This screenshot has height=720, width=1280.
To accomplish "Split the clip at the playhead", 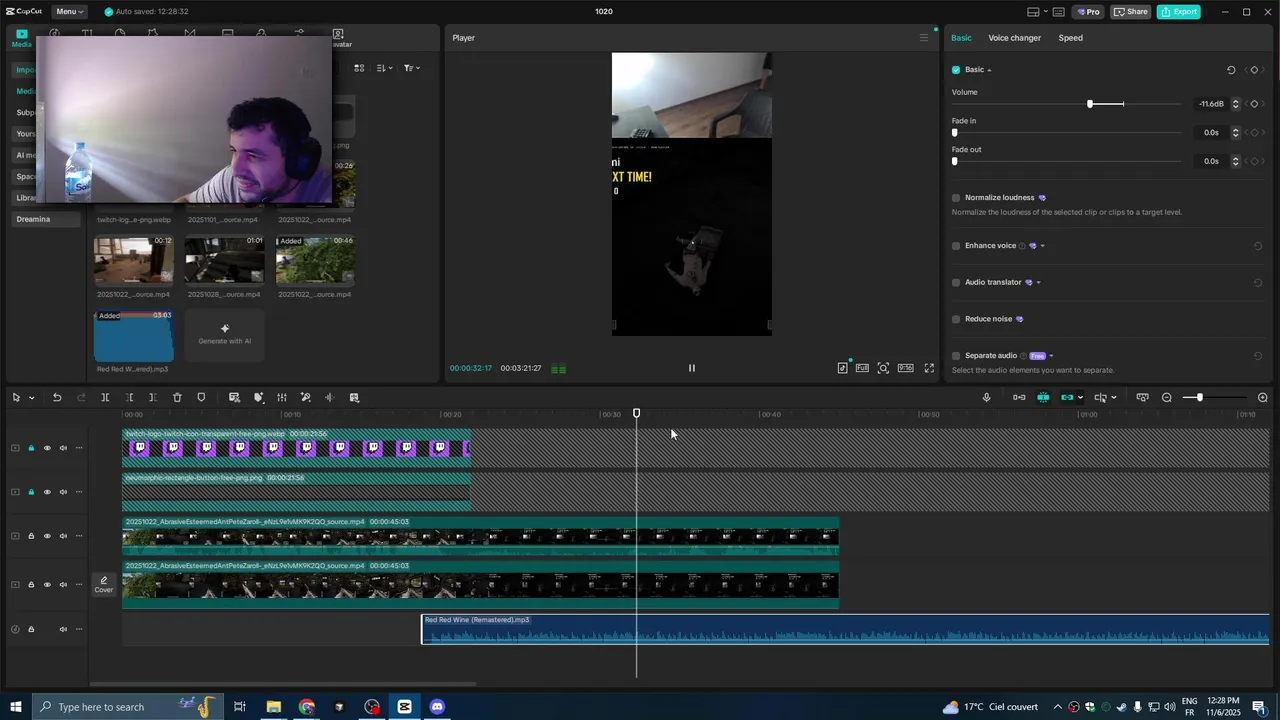I will tap(105, 398).
